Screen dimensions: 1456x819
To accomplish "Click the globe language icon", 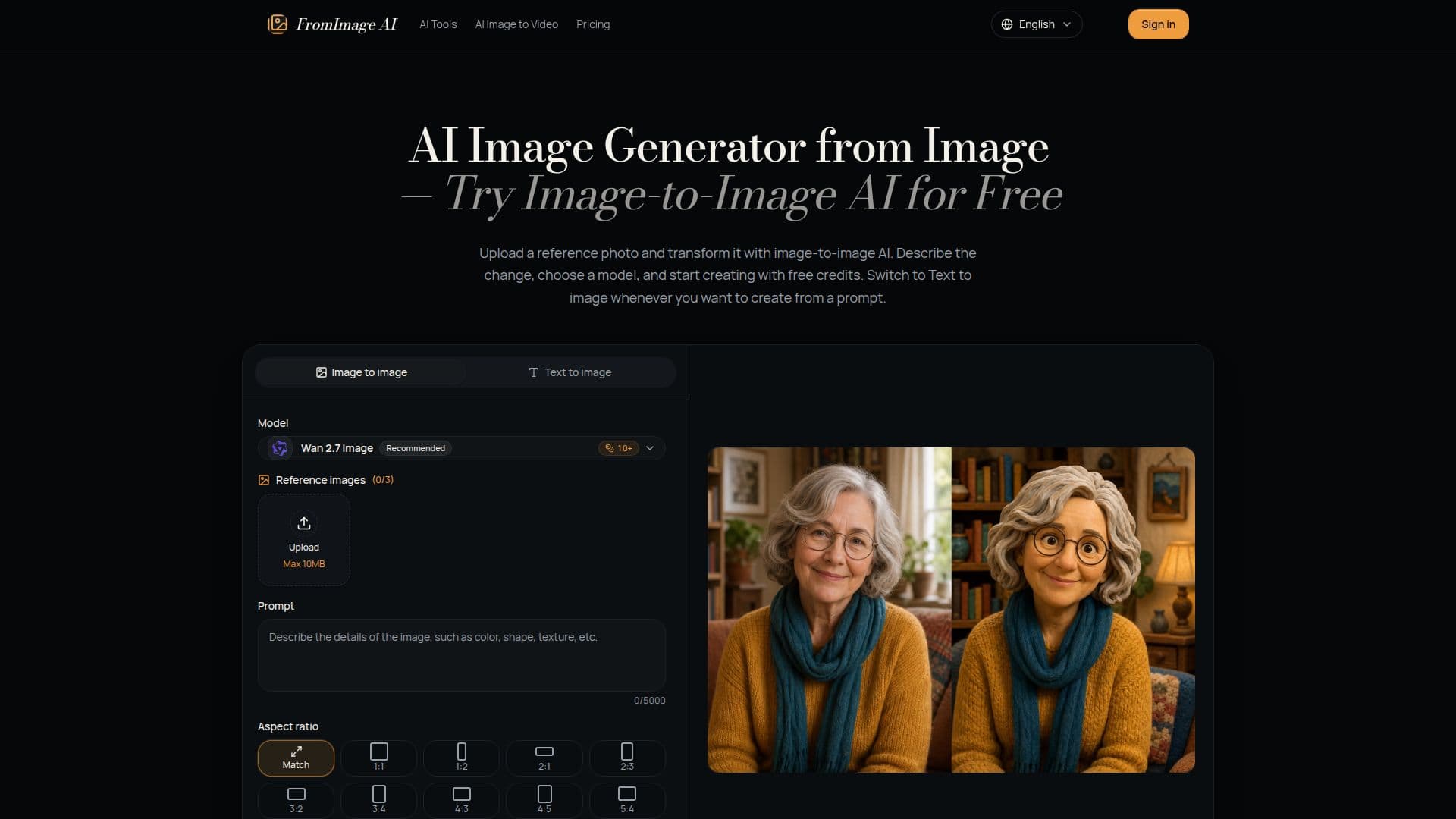I will coord(1007,24).
